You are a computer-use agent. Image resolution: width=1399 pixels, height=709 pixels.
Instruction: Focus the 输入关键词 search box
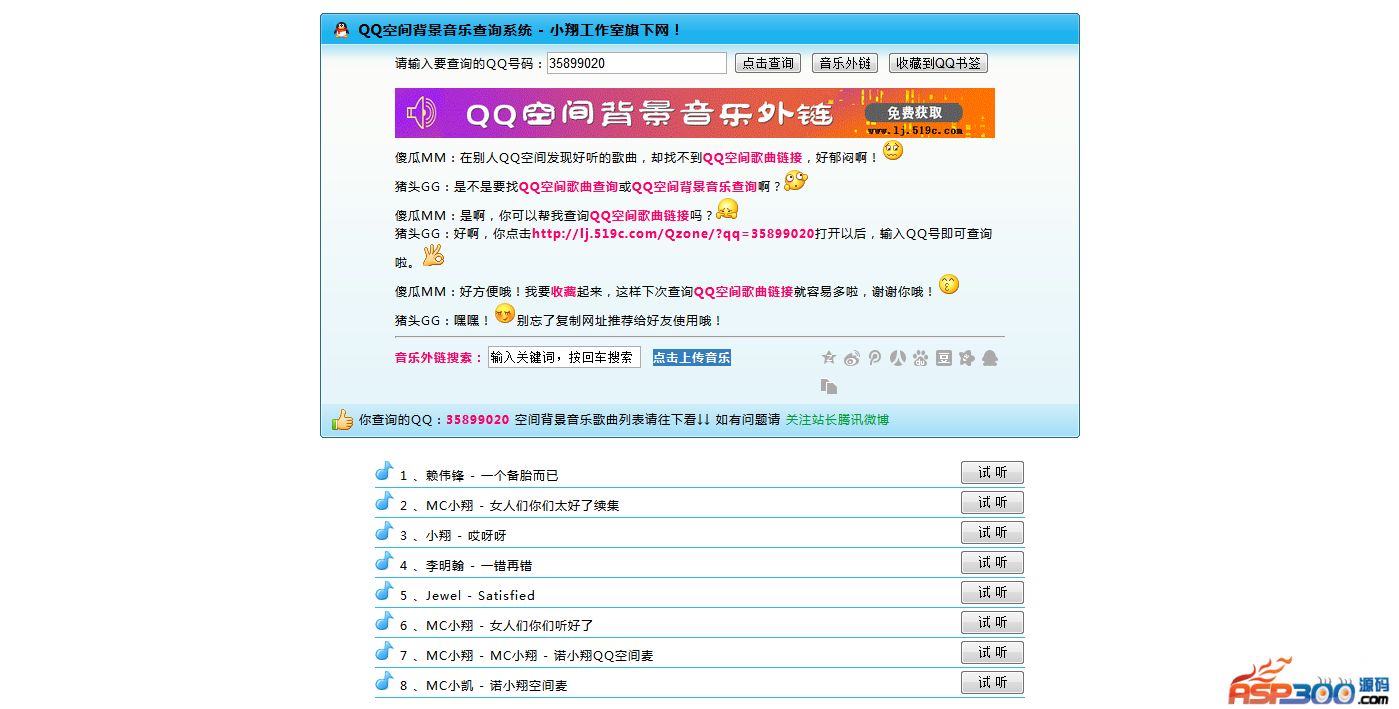click(x=564, y=357)
